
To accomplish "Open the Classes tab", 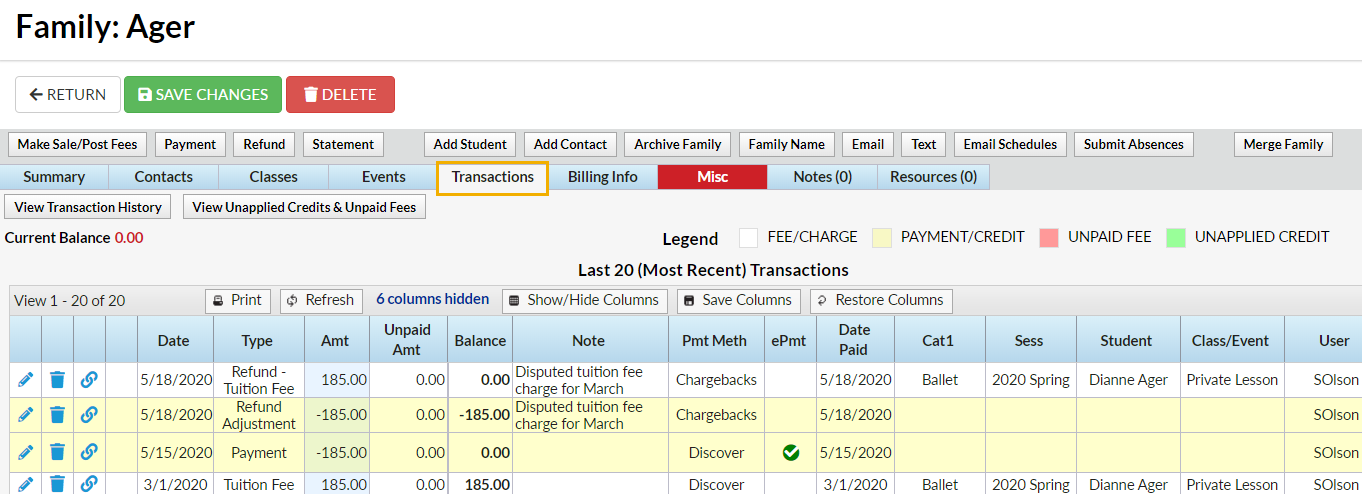I will [274, 177].
